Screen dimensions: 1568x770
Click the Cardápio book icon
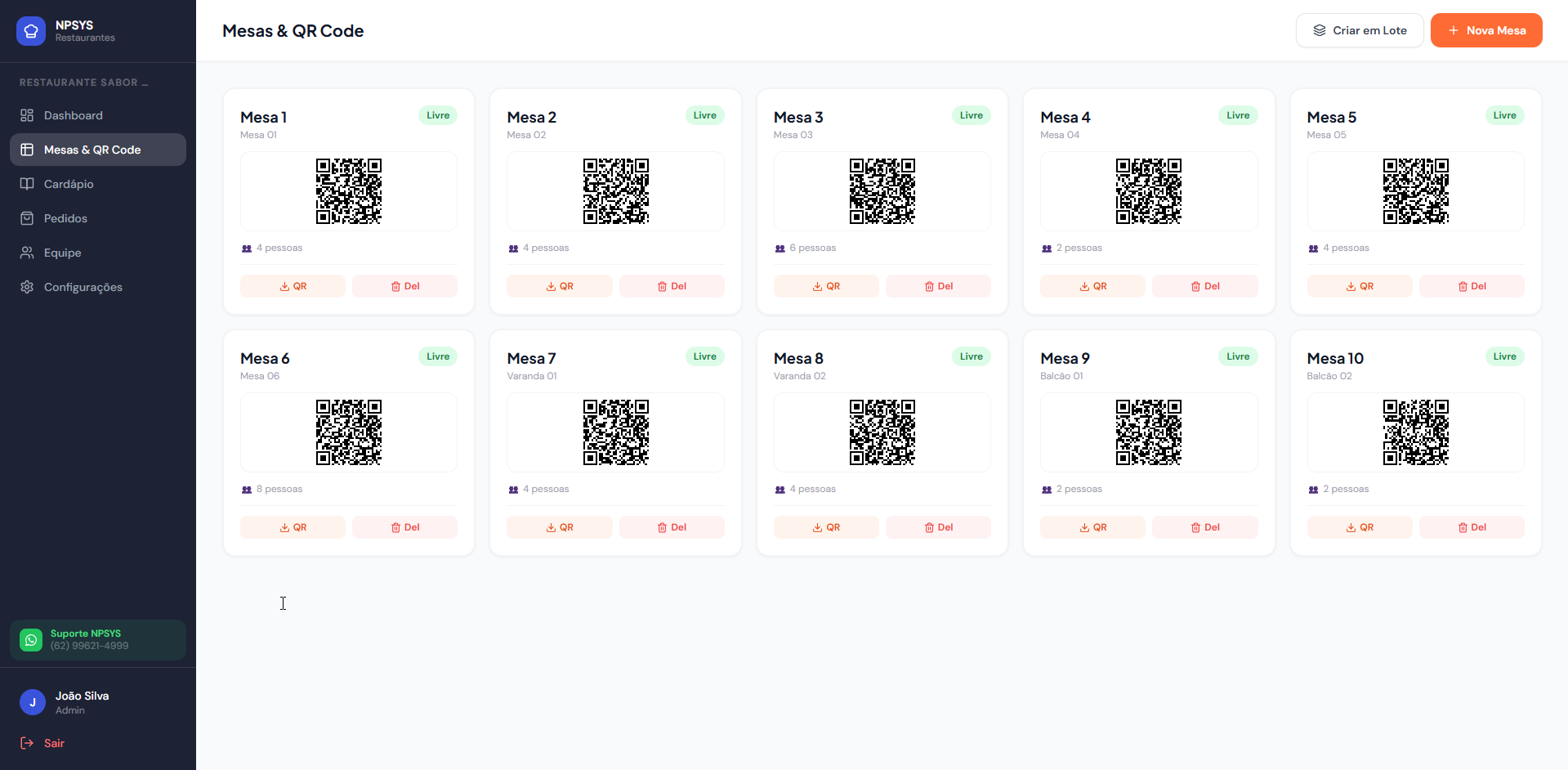coord(27,184)
